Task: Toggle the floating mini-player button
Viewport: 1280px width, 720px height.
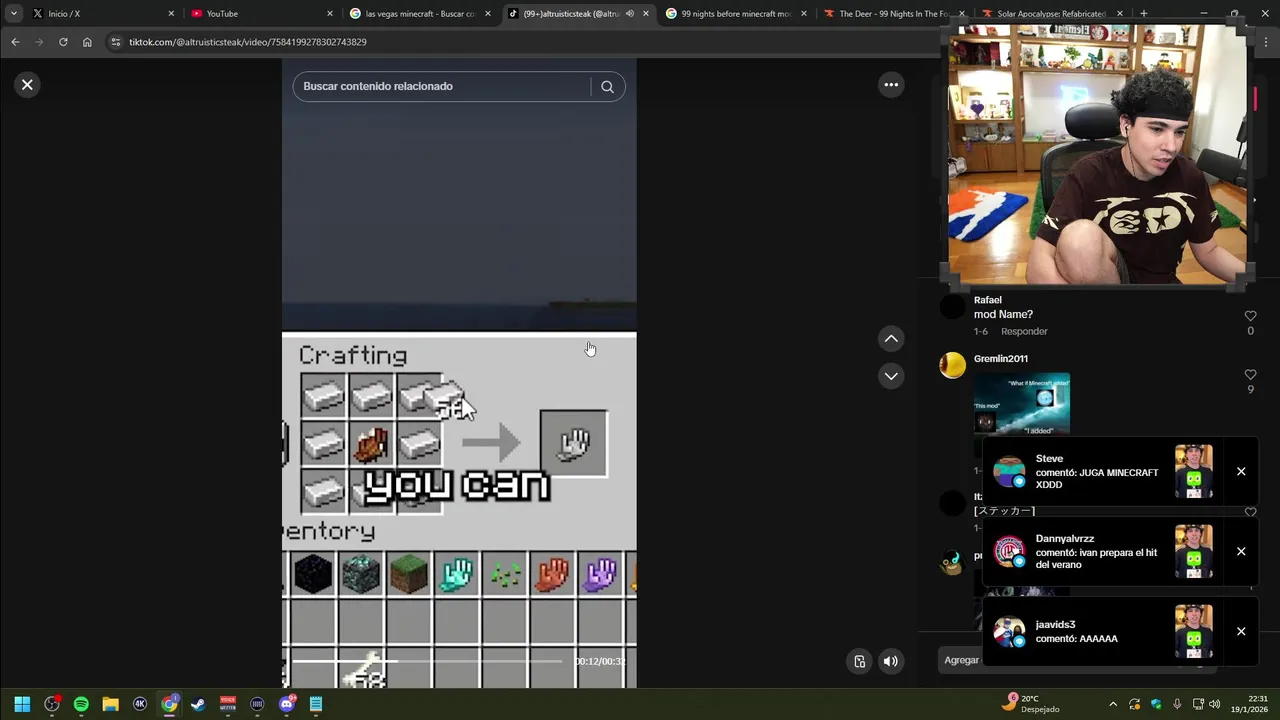Action: [859, 661]
